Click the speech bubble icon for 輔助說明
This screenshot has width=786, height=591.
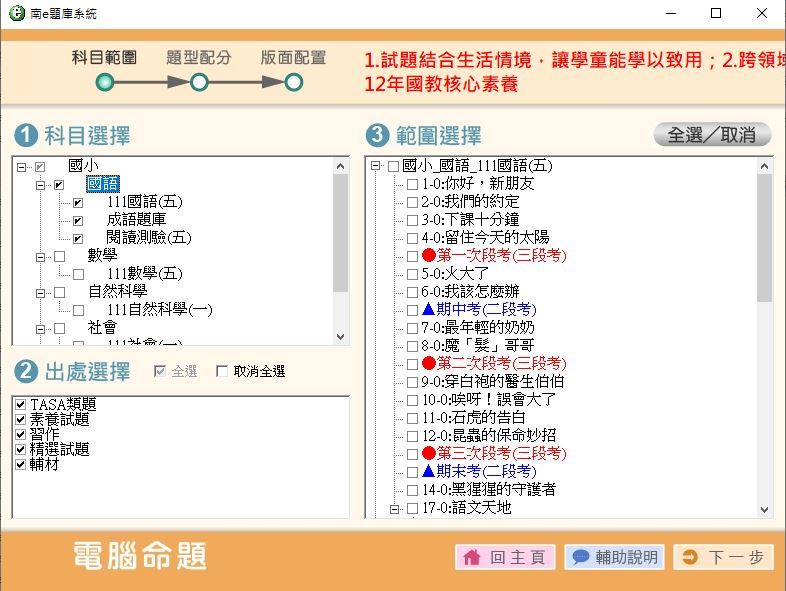(x=580, y=558)
